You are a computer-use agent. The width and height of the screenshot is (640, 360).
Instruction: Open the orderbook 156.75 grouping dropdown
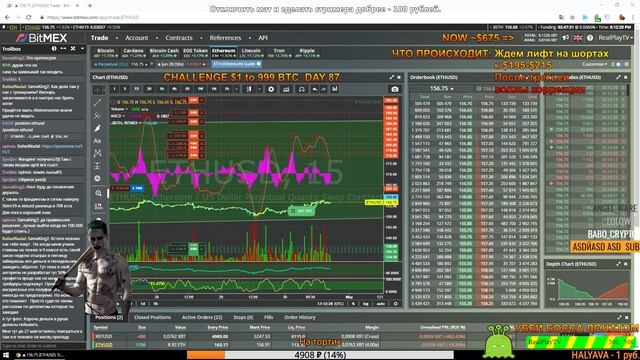(x=441, y=88)
